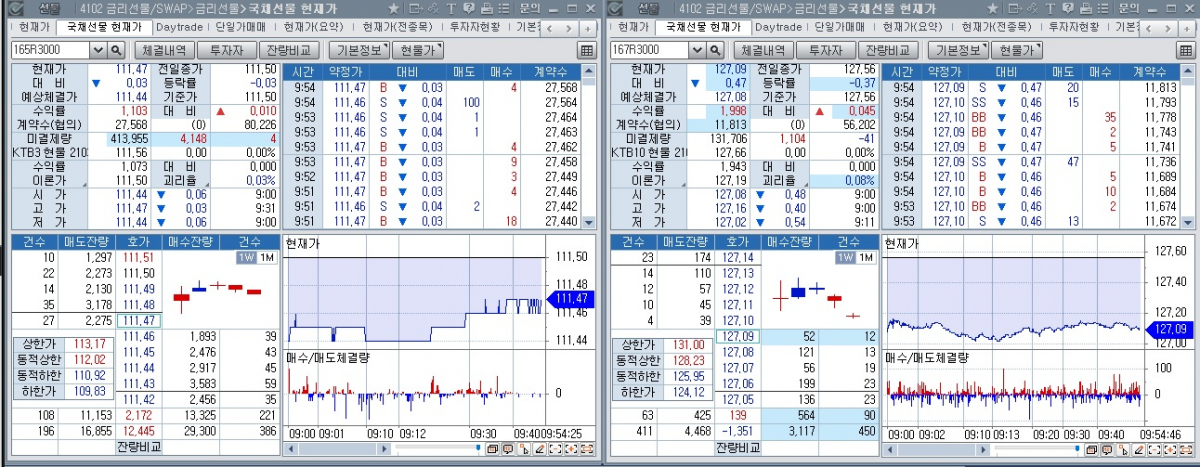
Task: Click 잔량비교 toolbar button in left window
Action: 289,49
